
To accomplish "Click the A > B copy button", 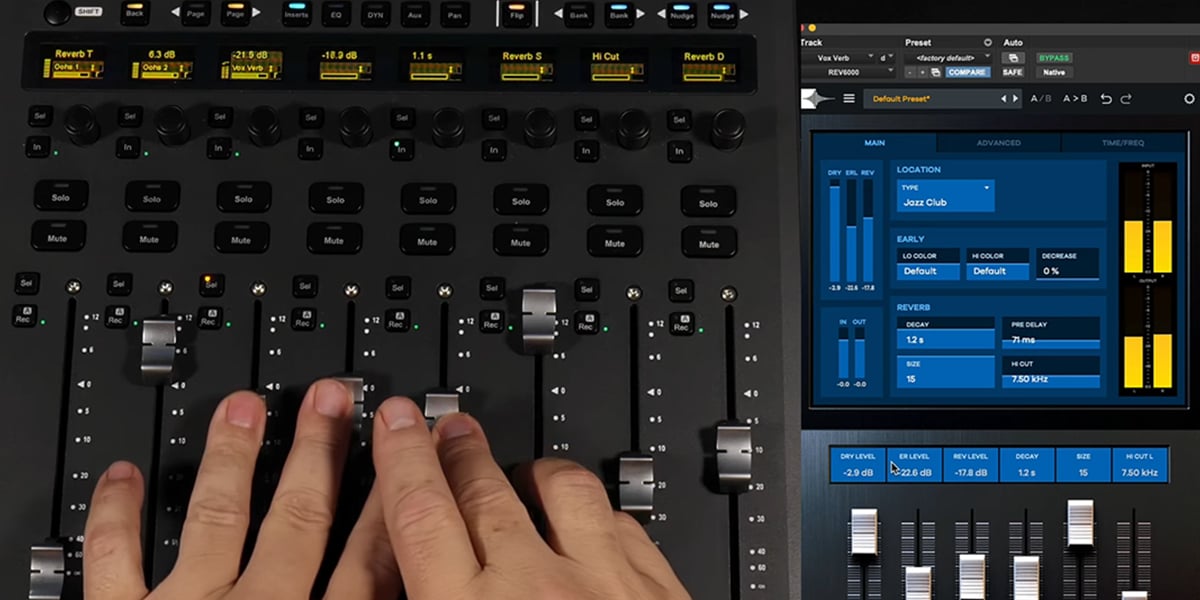I will (1074, 98).
